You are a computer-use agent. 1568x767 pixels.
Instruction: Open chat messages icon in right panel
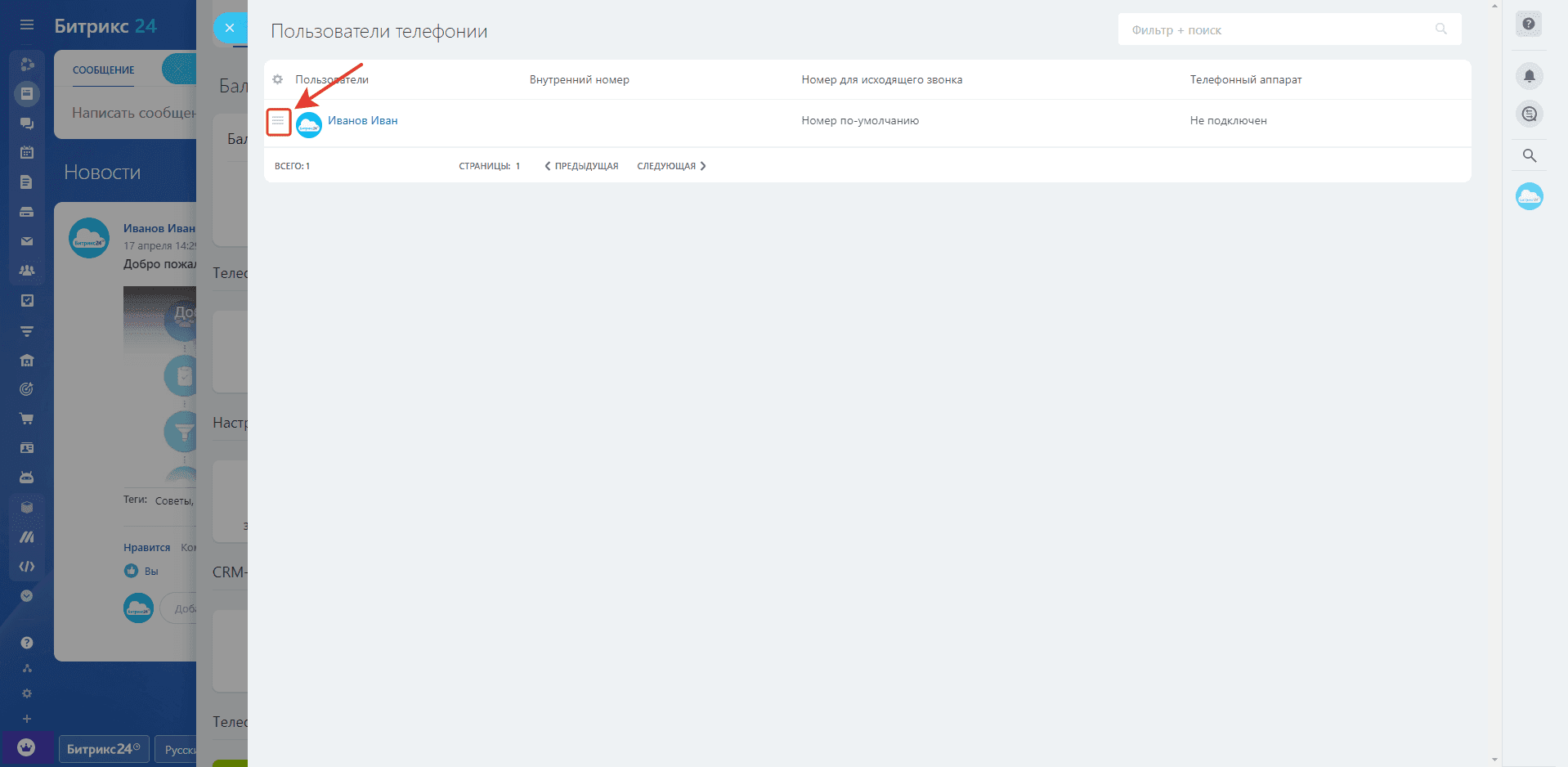(1529, 114)
